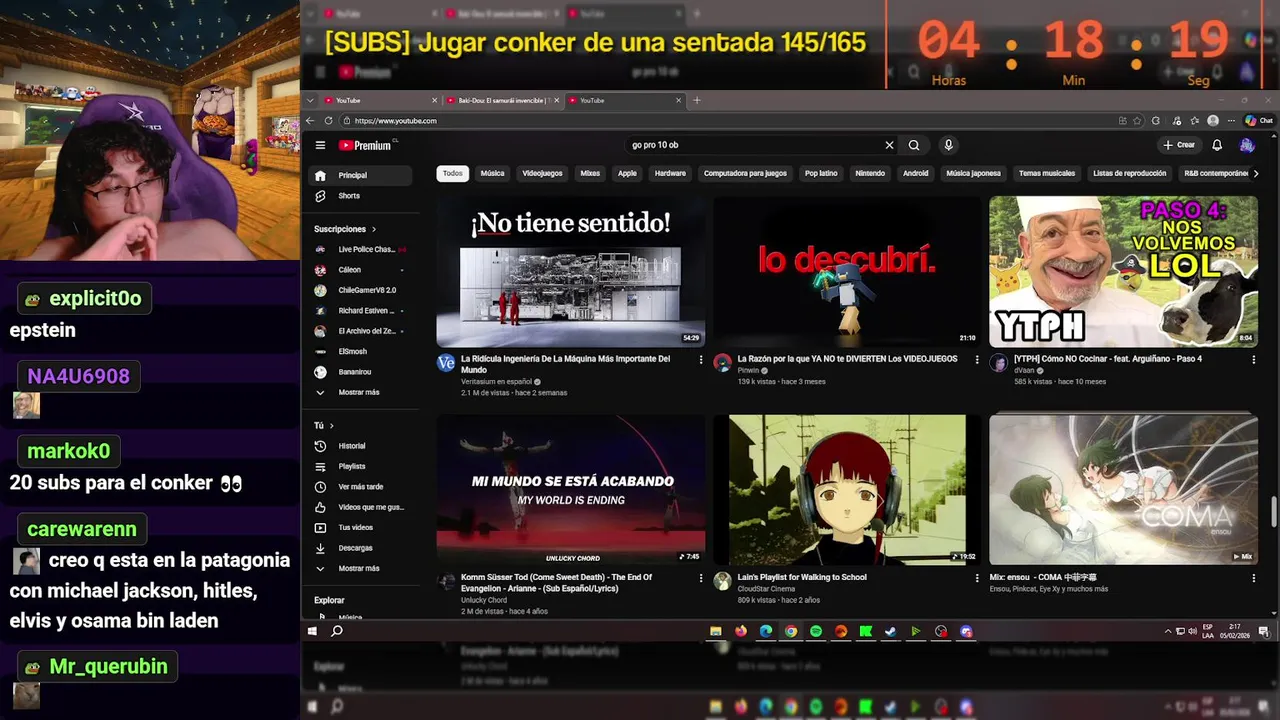Select the Videojuegos filter chip
Image resolution: width=1280 pixels, height=720 pixels.
point(542,173)
